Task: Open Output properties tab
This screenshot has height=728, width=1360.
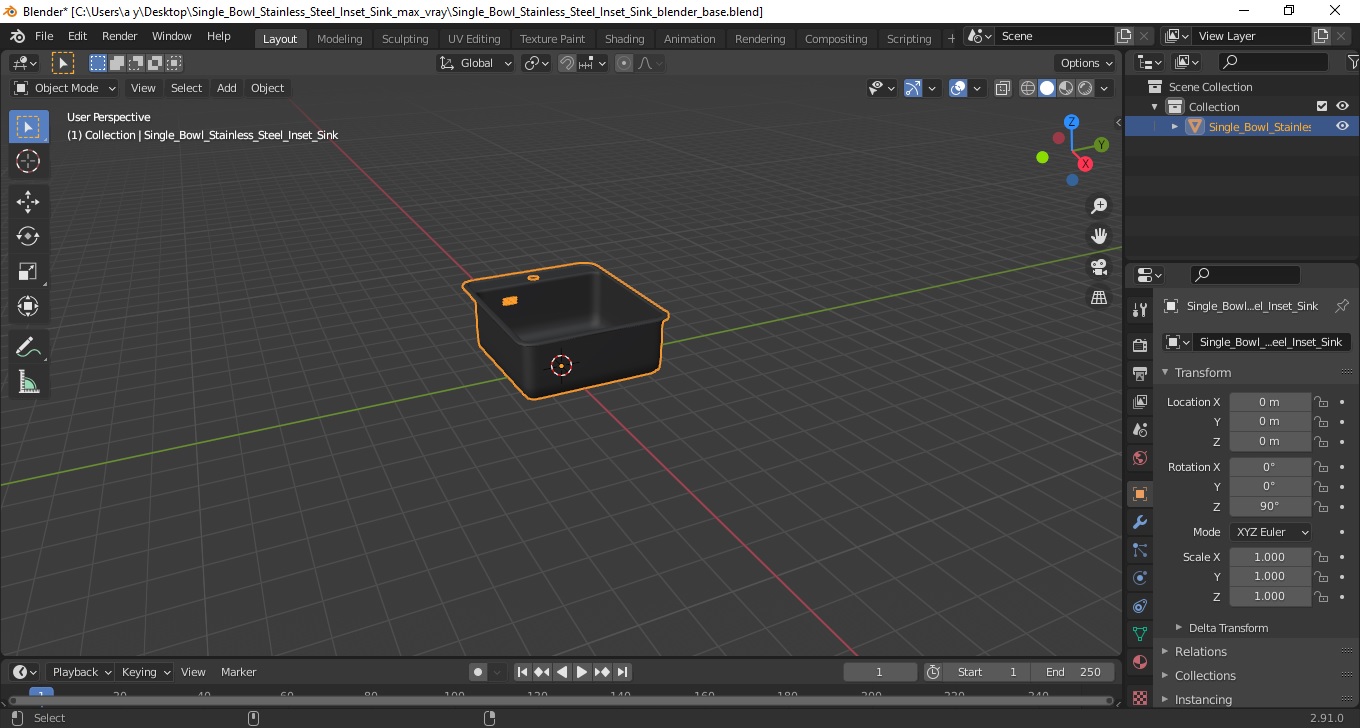Action: pos(1139,374)
